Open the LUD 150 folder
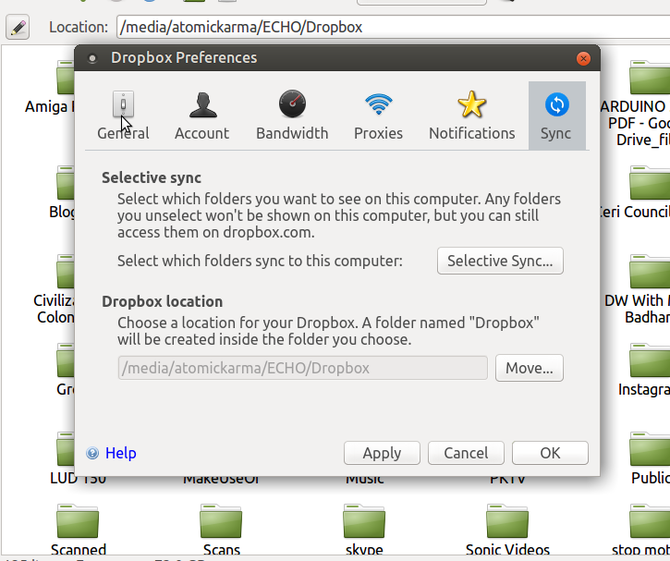Viewport: 670px width, 561px height. 66,458
